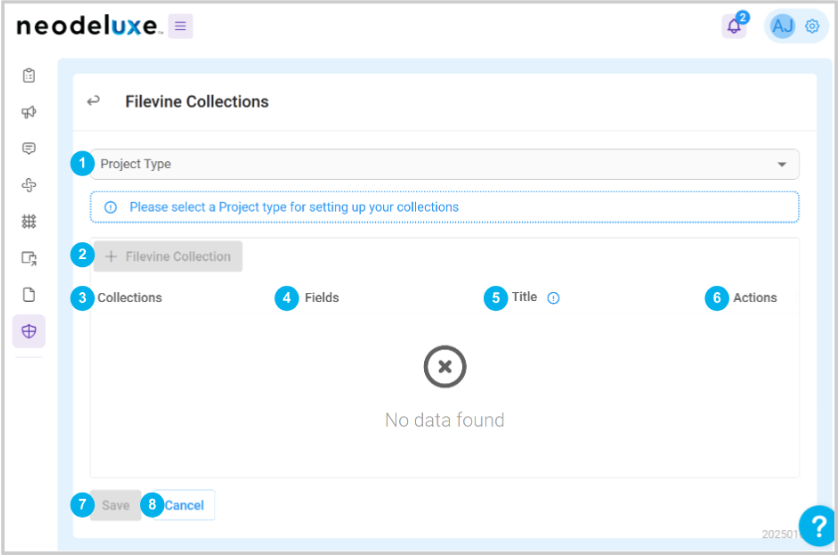Open the document page sidebar icon
Screen dimensions: 840x558
pos(29,295)
